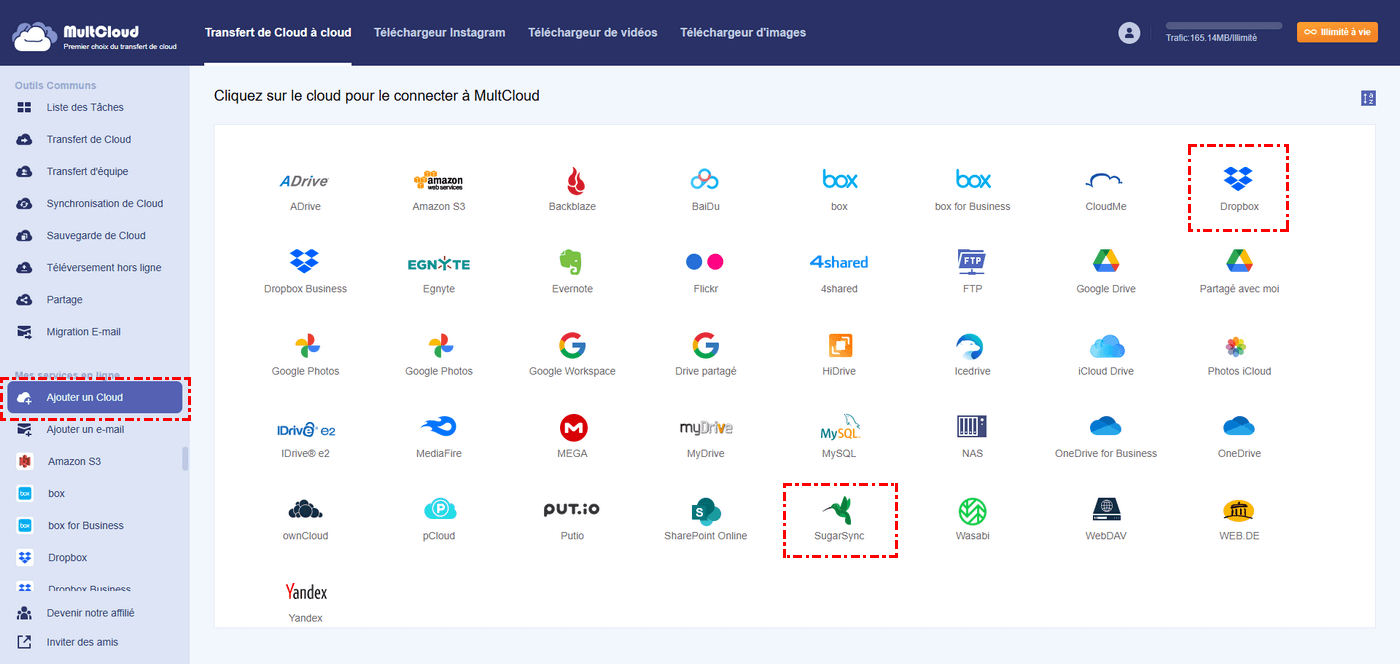Click the Yandex icon

pyautogui.click(x=305, y=592)
